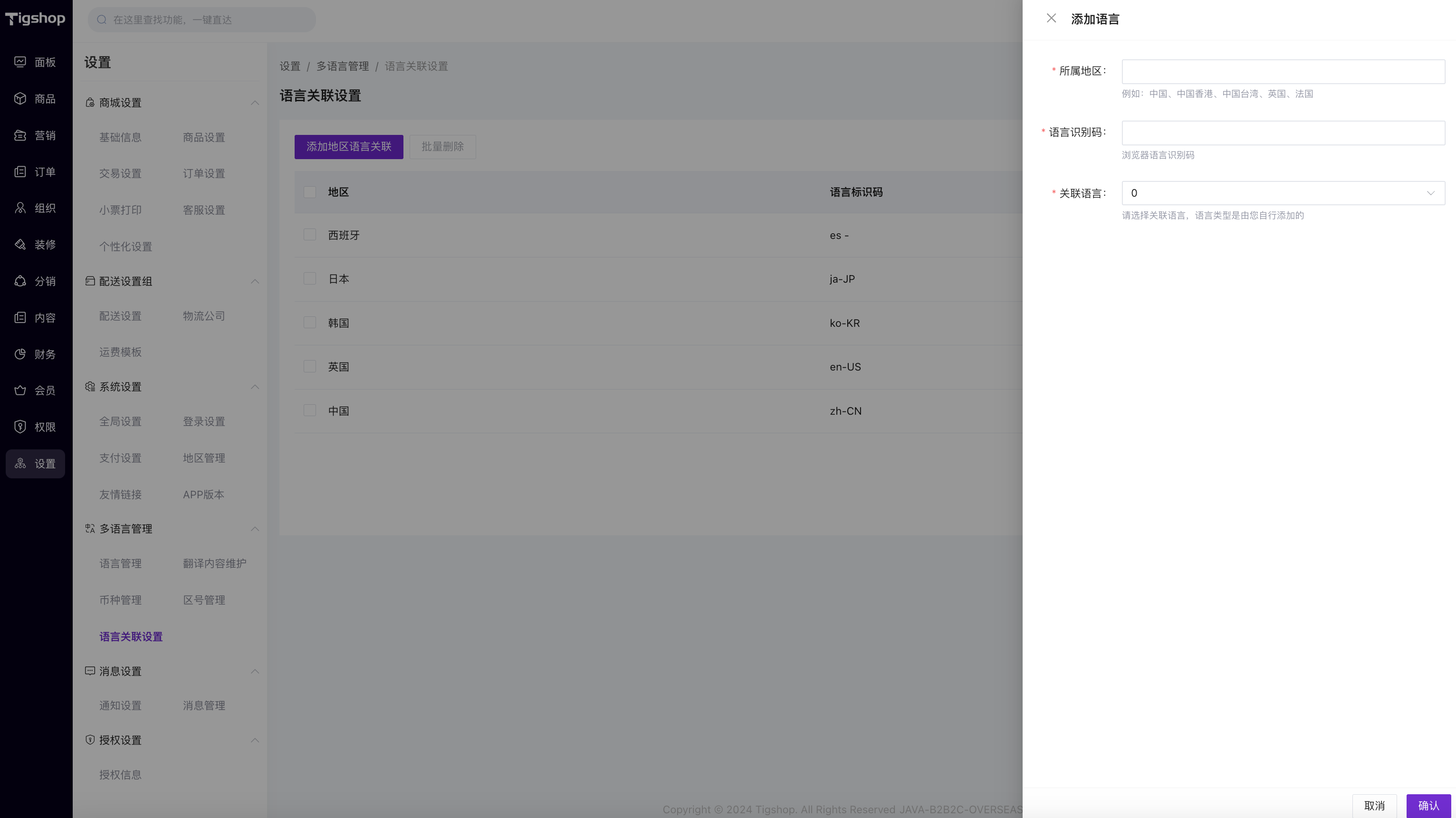Open the 财务 finance sidebar icon
This screenshot has width=1456, height=818.
pyautogui.click(x=20, y=354)
